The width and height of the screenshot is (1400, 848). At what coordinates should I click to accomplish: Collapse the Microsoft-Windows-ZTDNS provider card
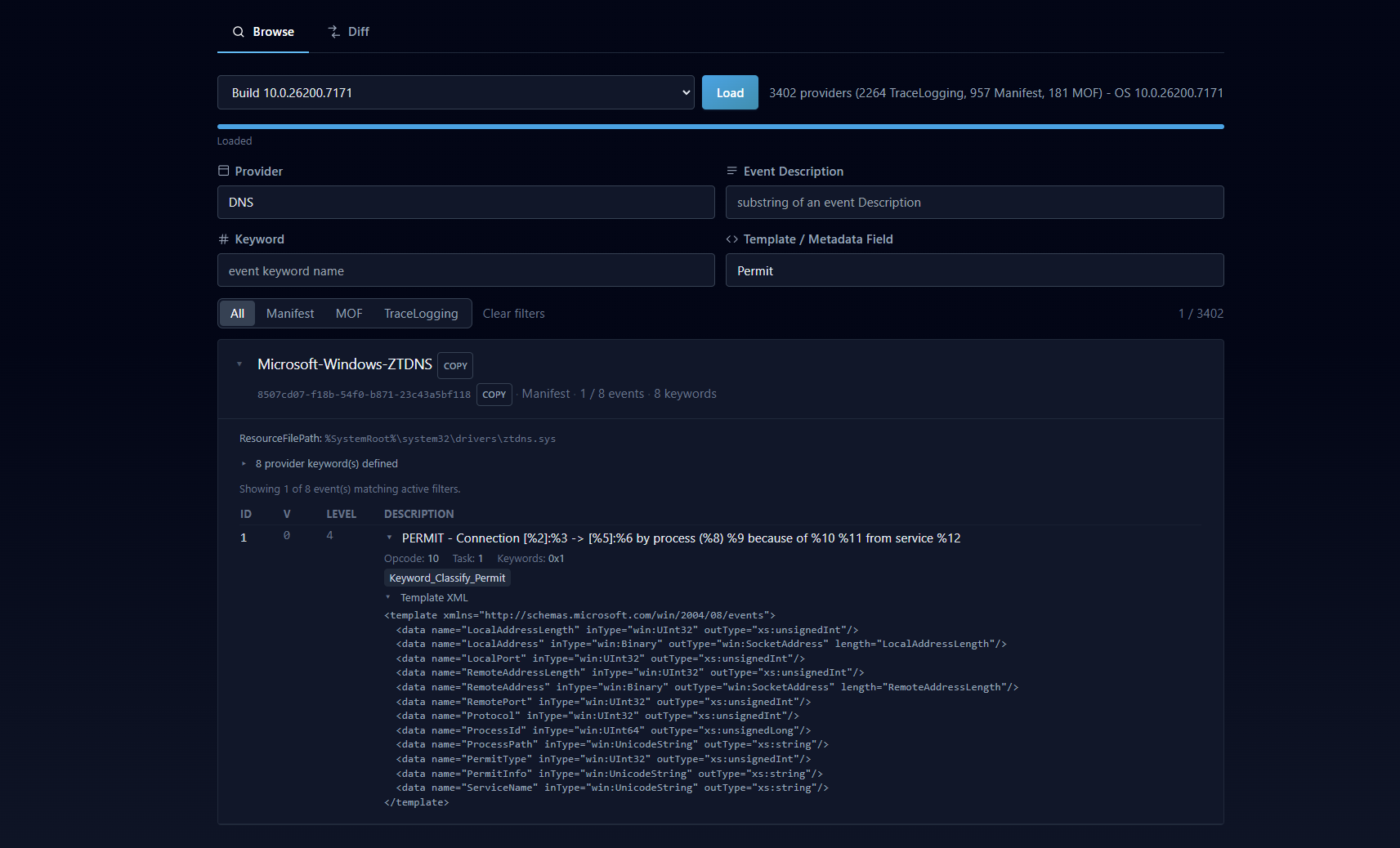click(239, 364)
